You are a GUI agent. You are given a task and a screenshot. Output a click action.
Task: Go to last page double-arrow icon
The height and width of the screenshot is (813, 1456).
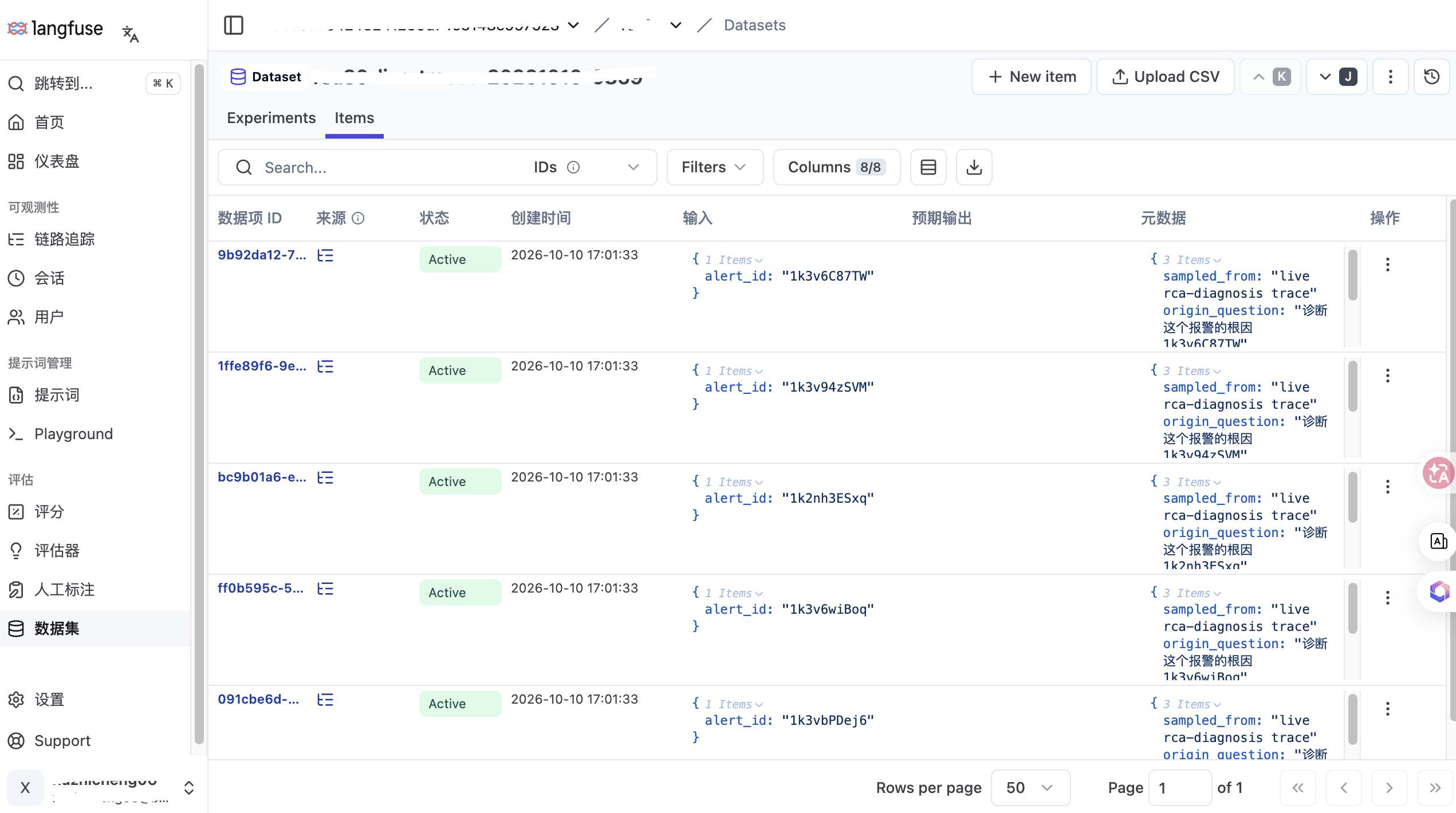coord(1434,788)
